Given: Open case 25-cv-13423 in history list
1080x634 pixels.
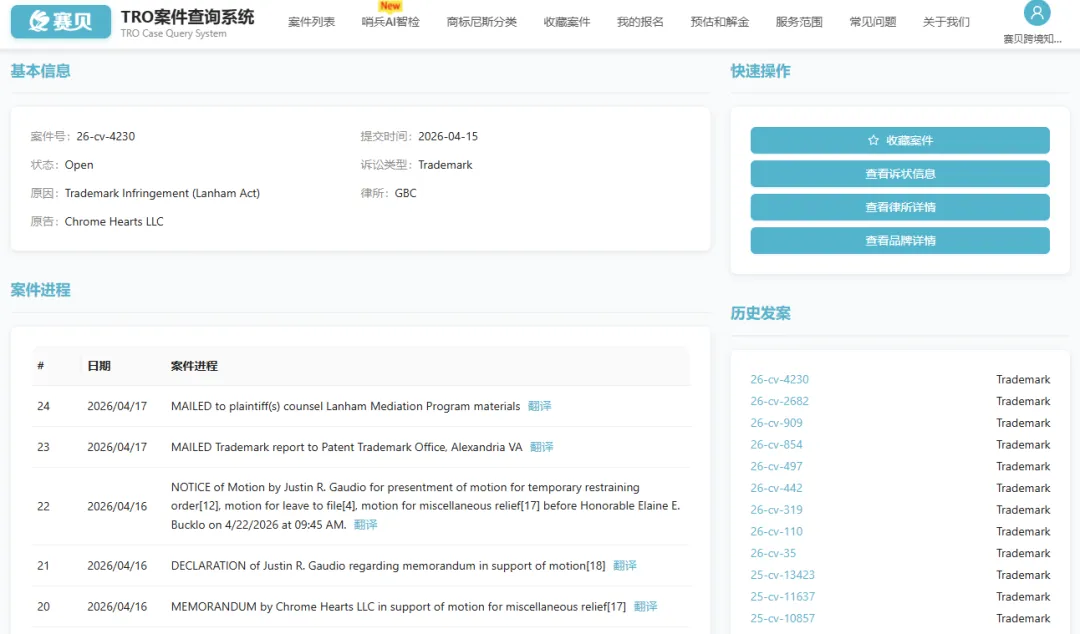Looking at the screenshot, I should [782, 575].
